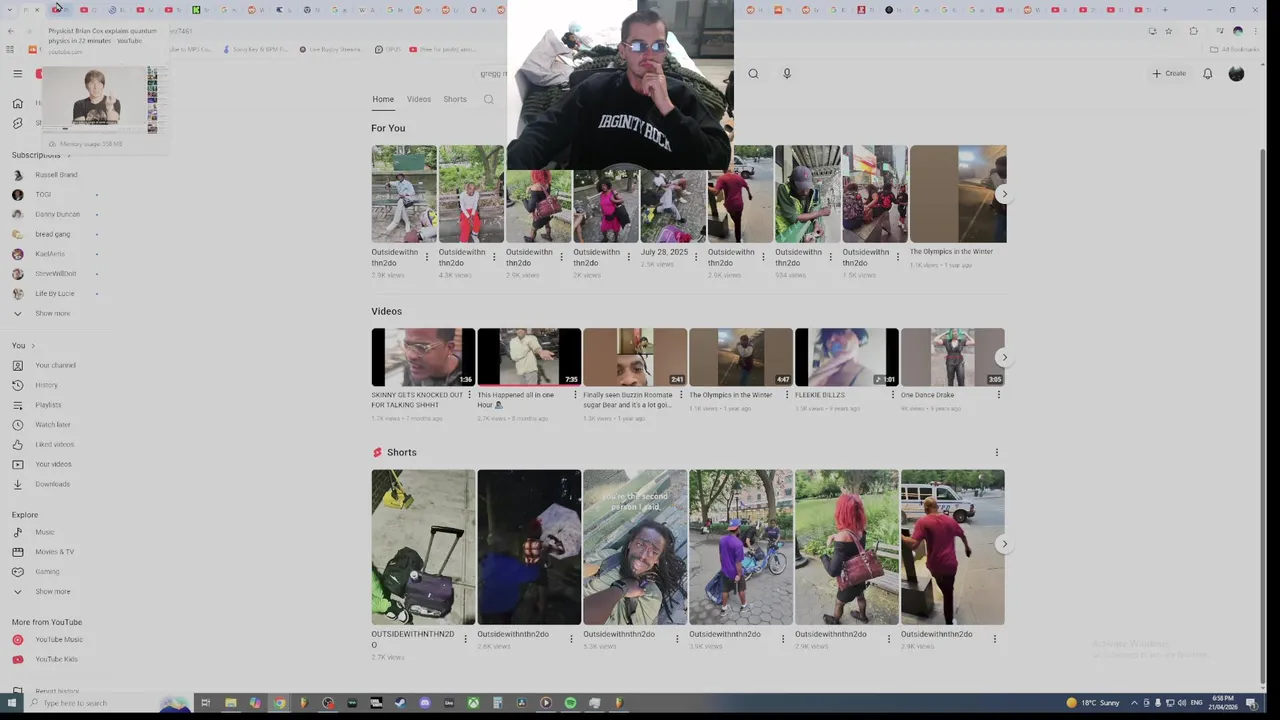Open Discord from the taskbar
This screenshot has height=720, width=1280.
pos(425,703)
